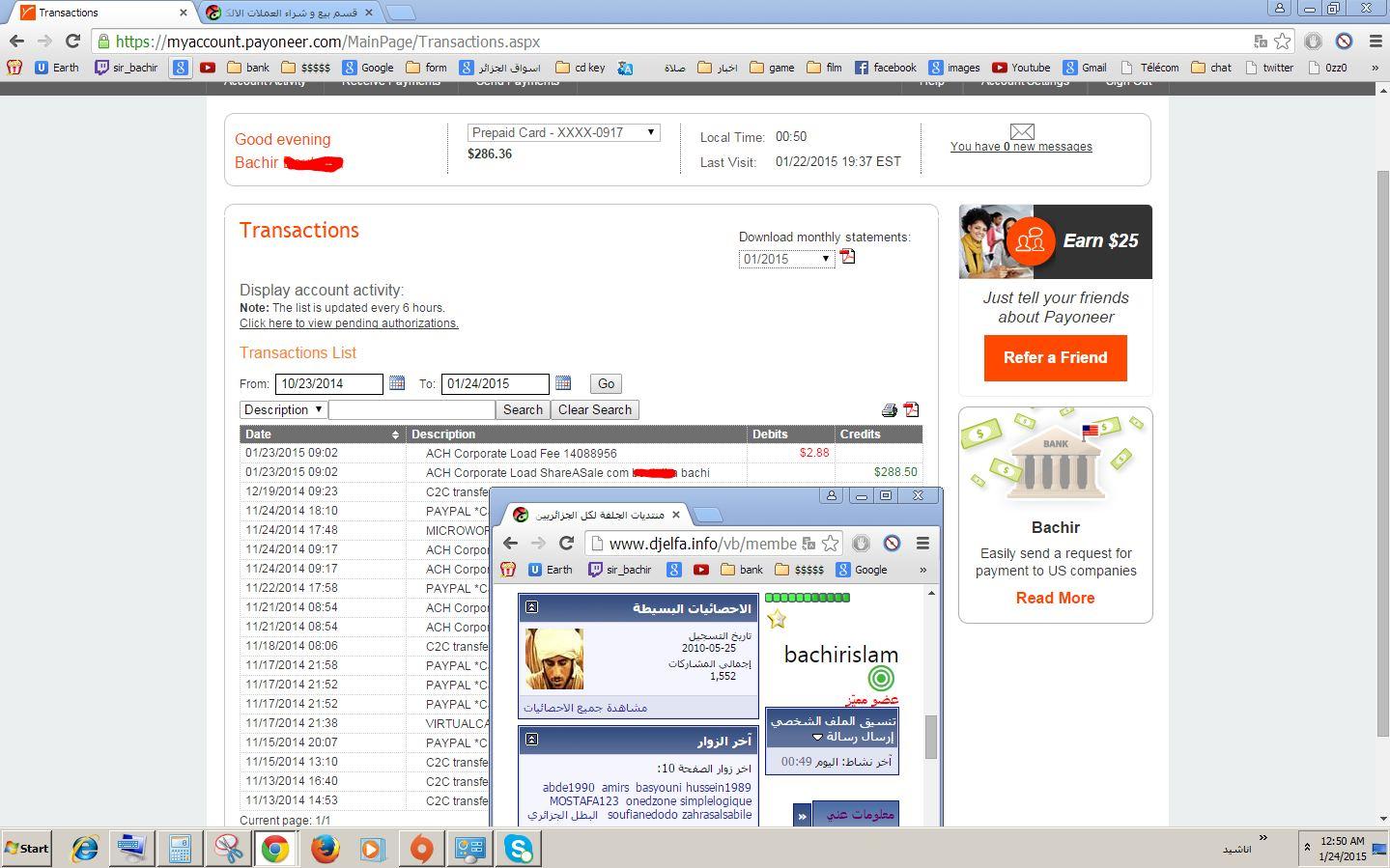Viewport: 1390px width, 868px height.
Task: Click here to view pending authorizations
Action: [x=349, y=323]
